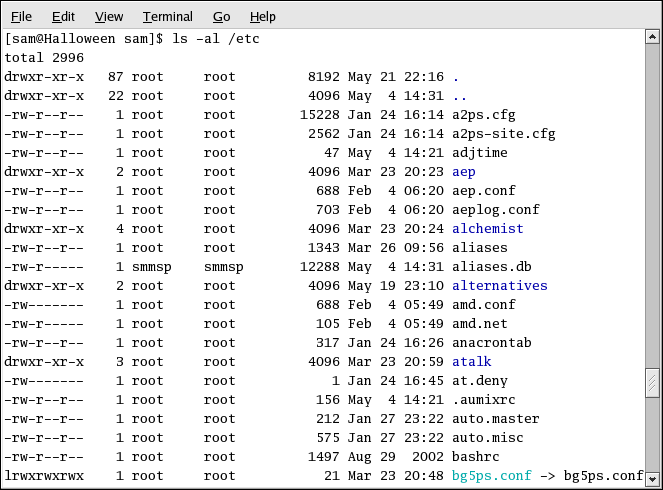Screen dimensions: 663x490
Task: Open the Edit menu
Action: pyautogui.click(x=63, y=17)
